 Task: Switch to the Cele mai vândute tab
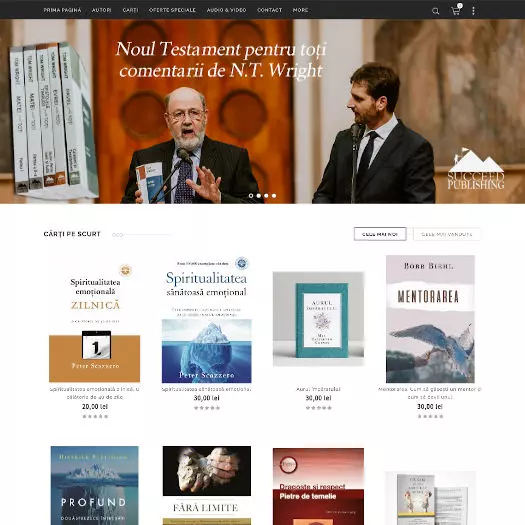pos(447,234)
